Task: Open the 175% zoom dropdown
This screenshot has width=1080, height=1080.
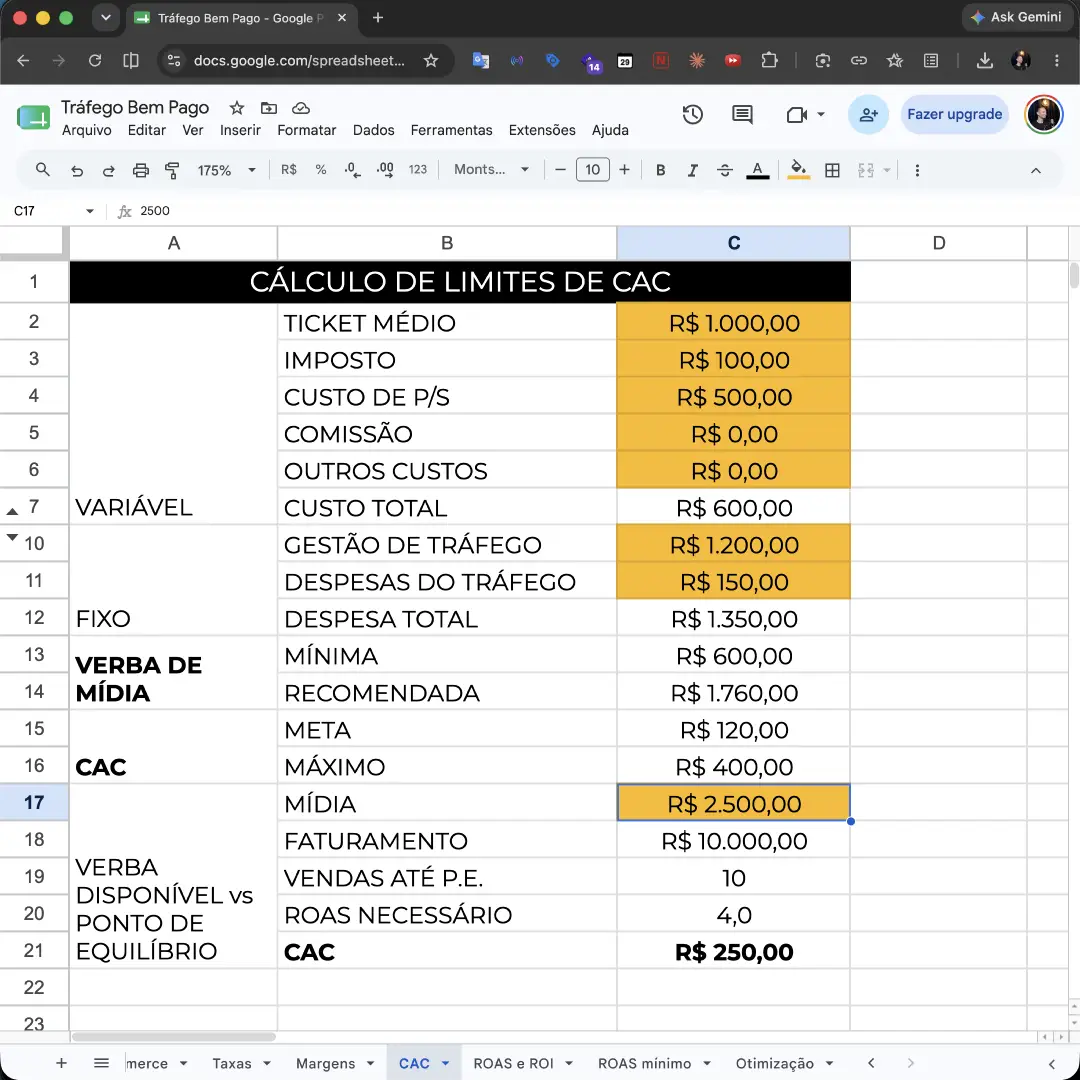Action: (226, 170)
